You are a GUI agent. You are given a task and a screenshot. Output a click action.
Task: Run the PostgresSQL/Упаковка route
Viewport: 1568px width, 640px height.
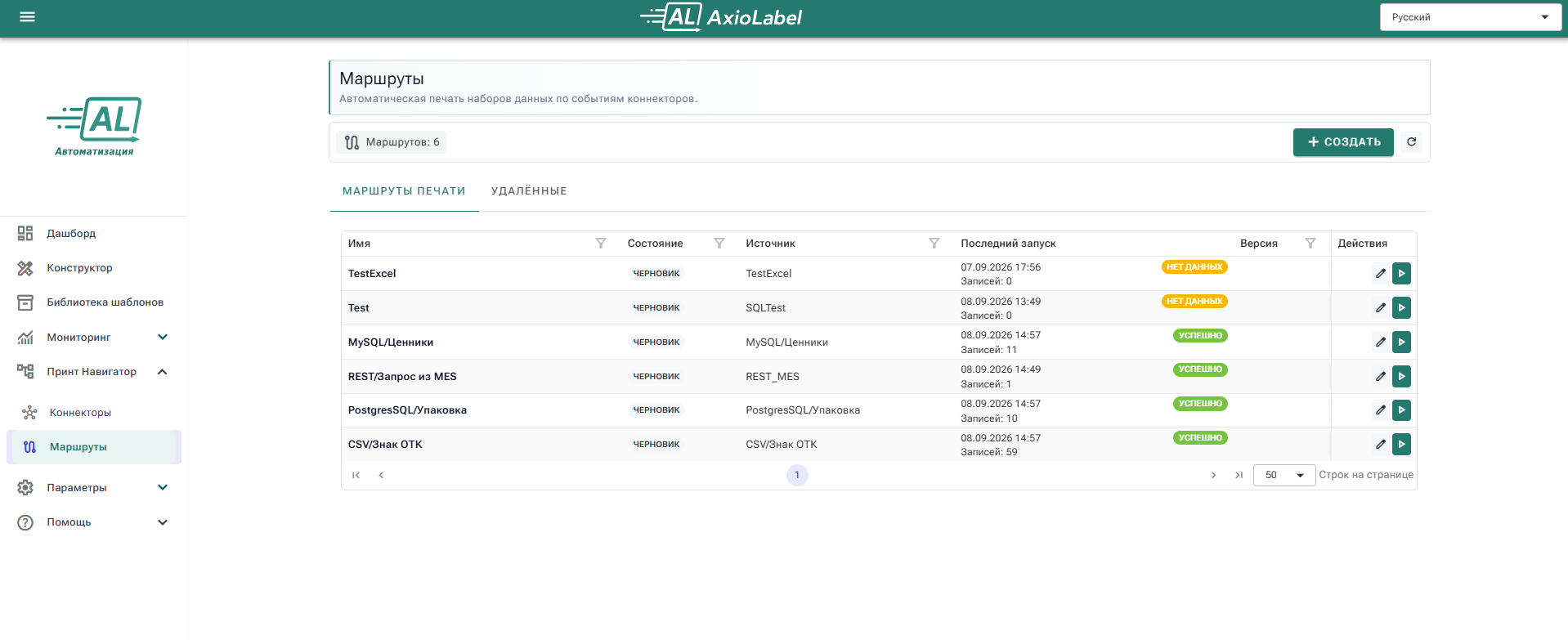point(1401,410)
